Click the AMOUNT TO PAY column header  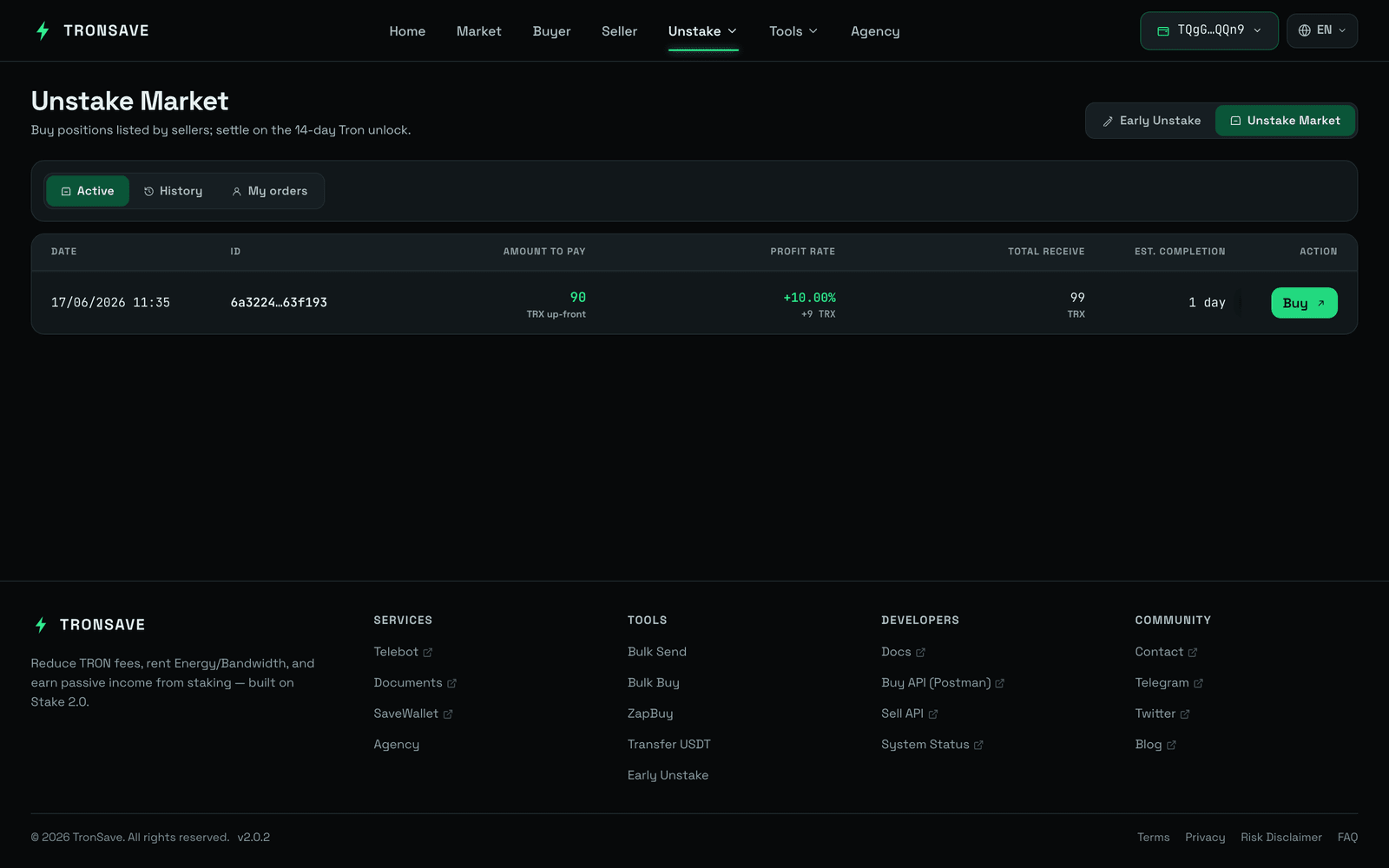(544, 252)
